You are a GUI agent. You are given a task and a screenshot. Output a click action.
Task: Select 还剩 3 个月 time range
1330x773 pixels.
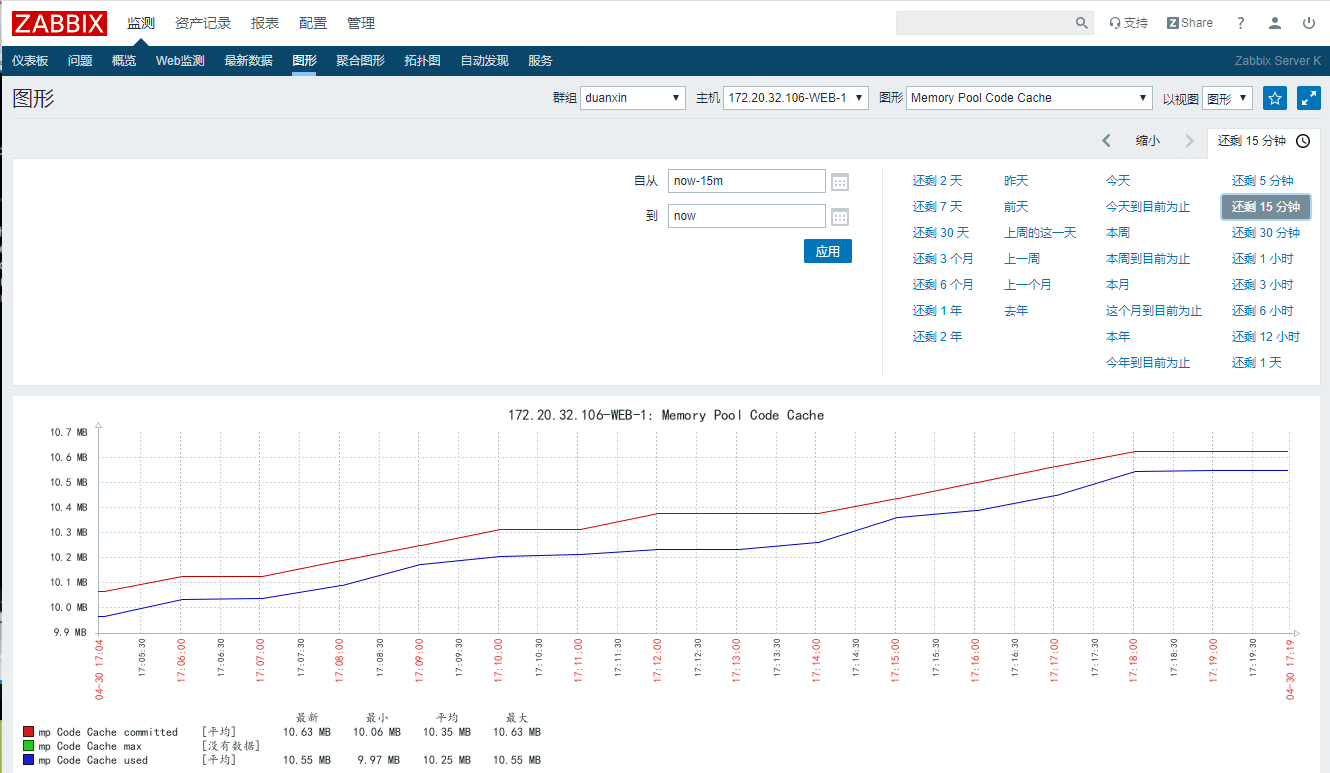(x=943, y=259)
